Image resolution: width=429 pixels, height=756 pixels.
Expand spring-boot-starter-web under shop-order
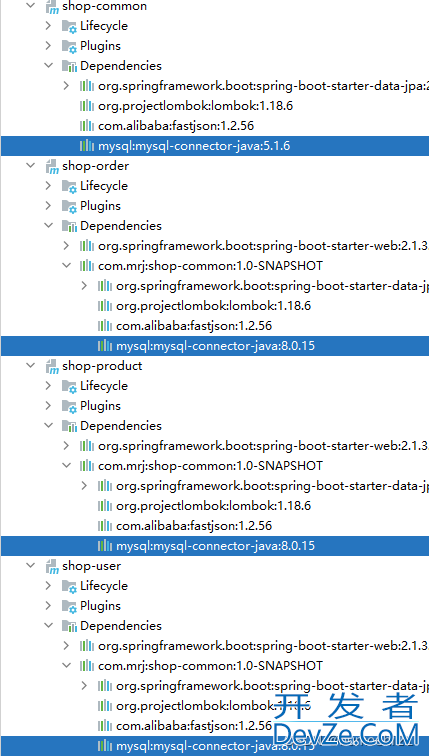(66, 246)
